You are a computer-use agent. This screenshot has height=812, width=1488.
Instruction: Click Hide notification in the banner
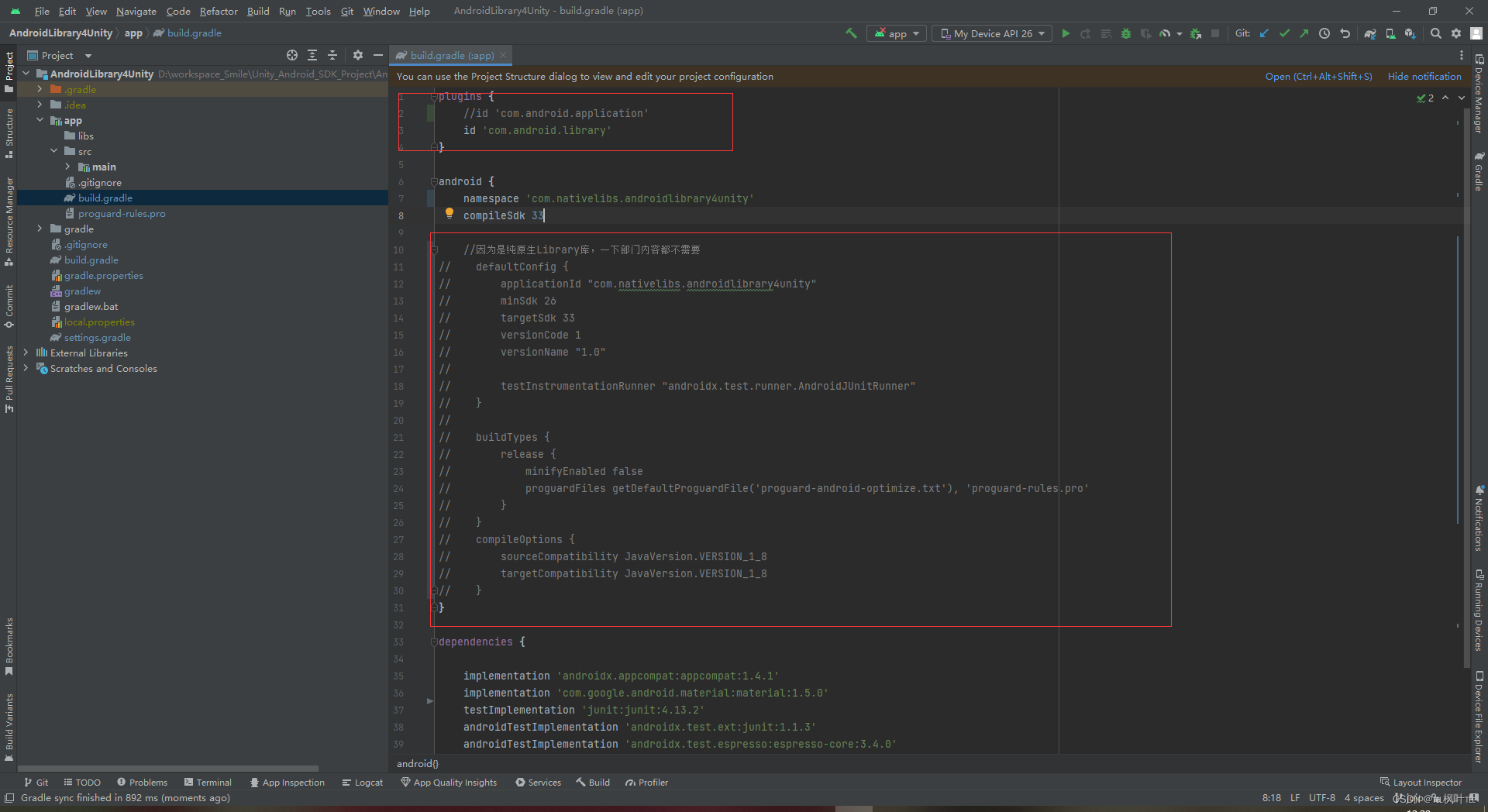(1424, 76)
